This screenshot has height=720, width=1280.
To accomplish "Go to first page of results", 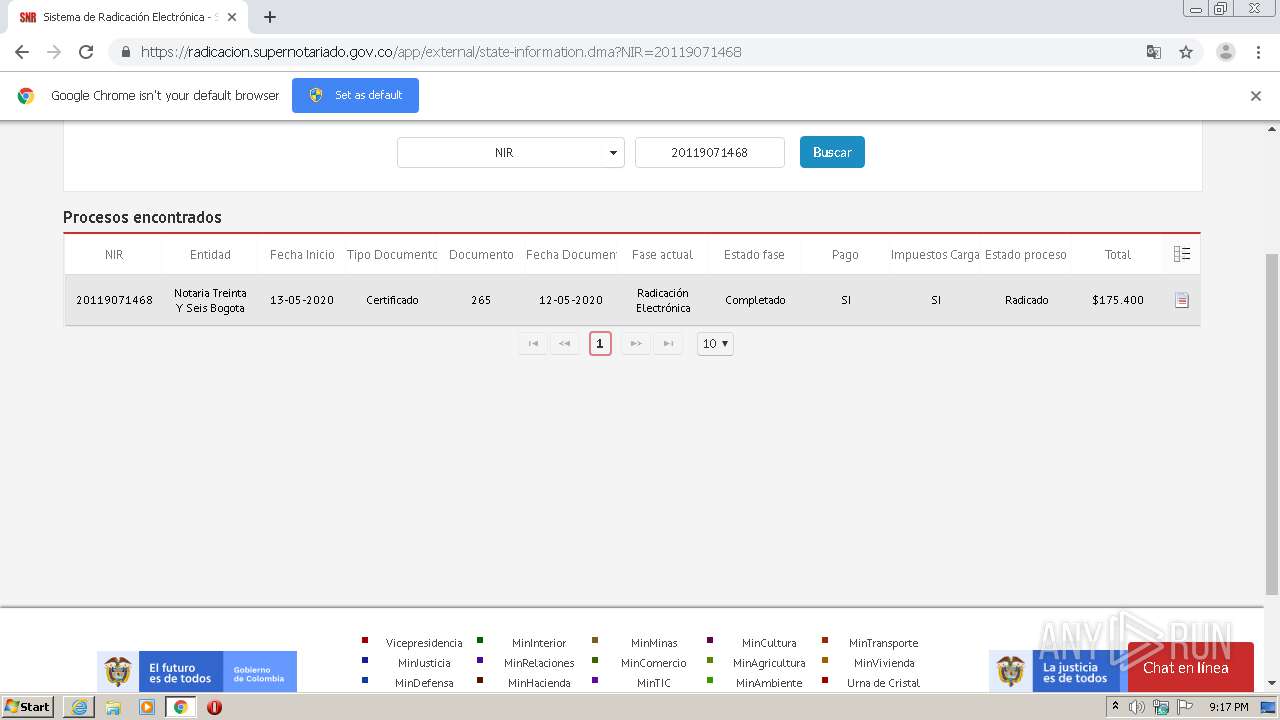I will [533, 343].
